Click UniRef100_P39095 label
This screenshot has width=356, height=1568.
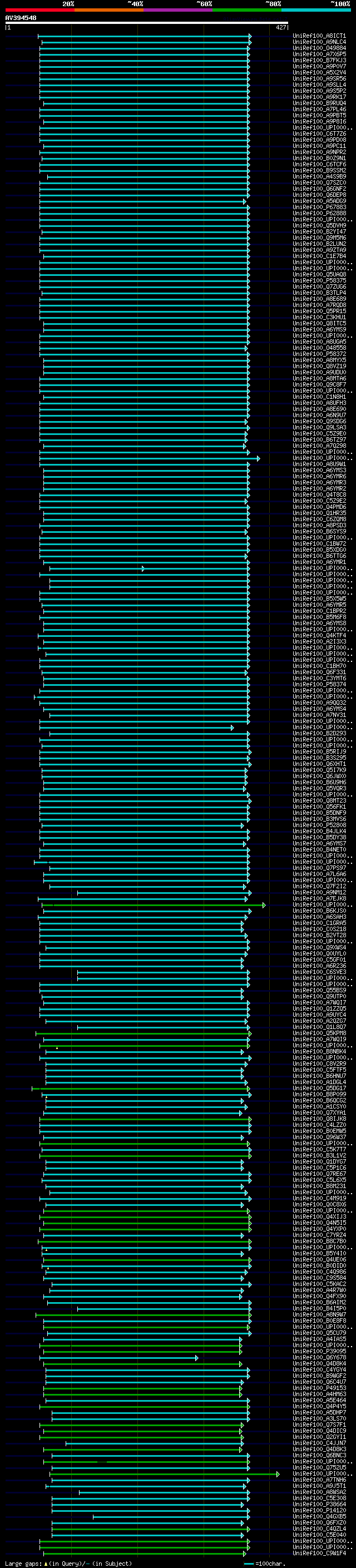(x=319, y=1351)
